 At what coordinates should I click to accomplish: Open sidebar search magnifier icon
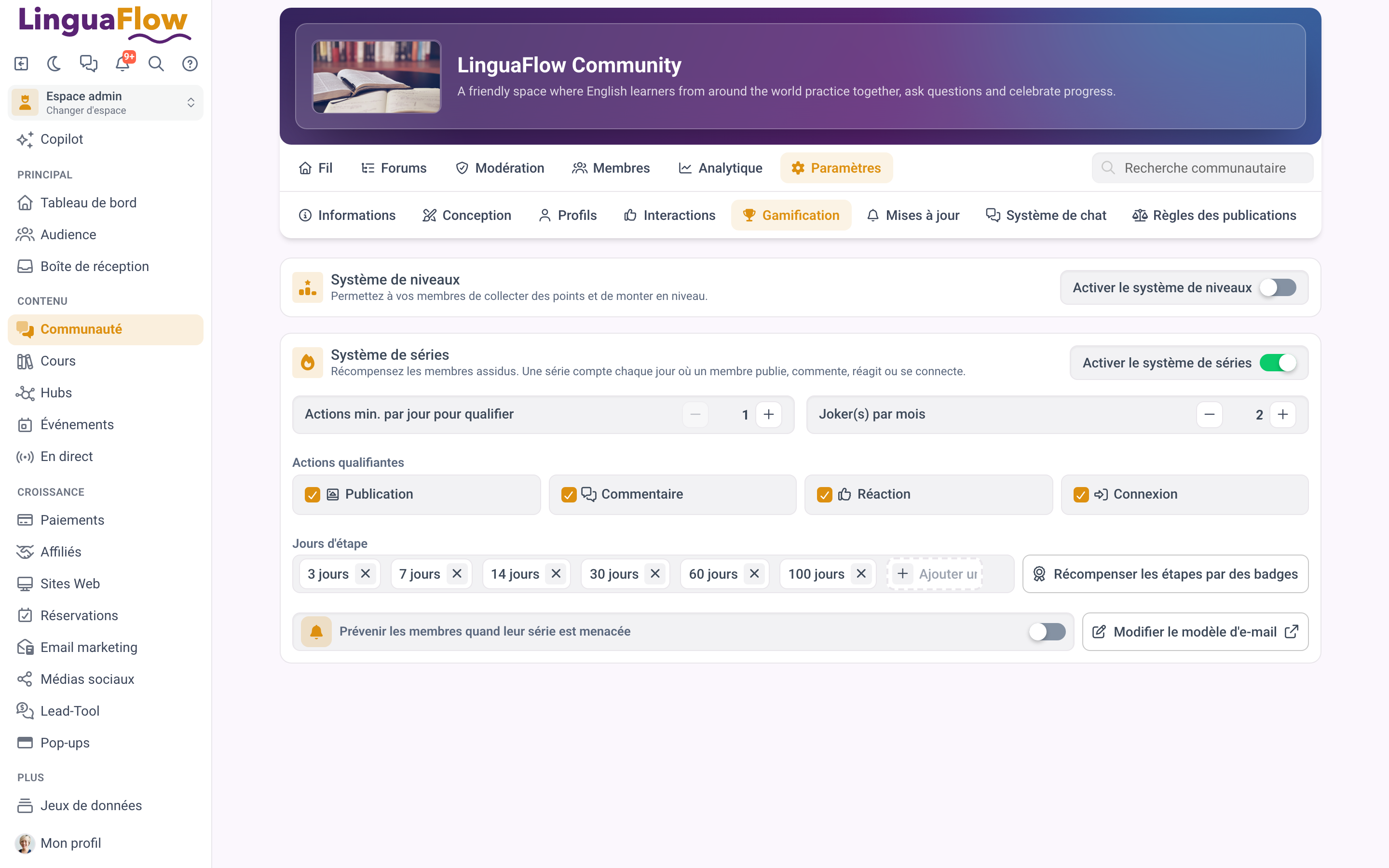coord(156,64)
